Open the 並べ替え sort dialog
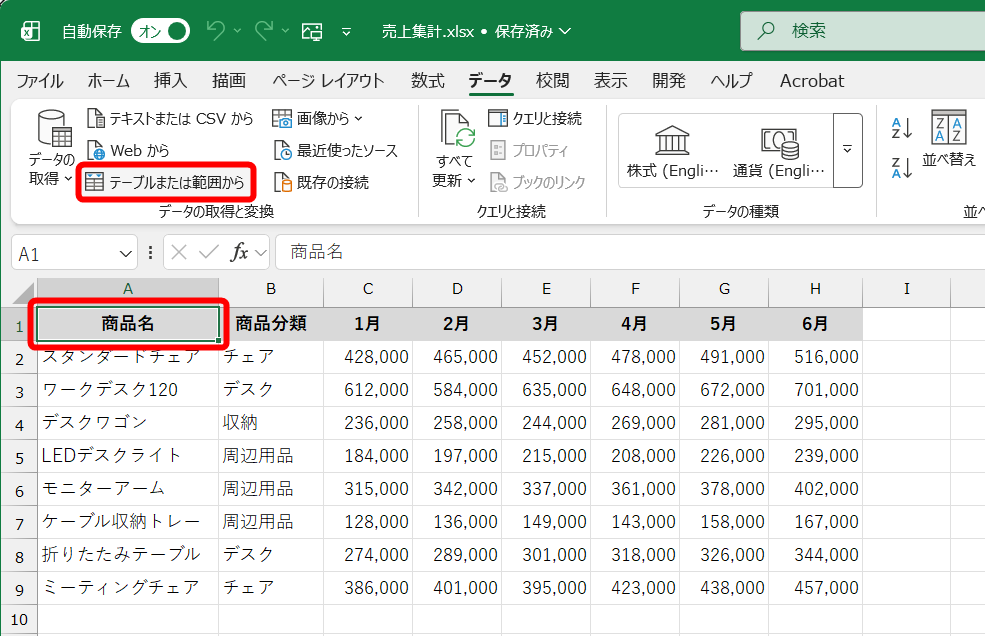Viewport: 985px width, 636px height. [x=949, y=140]
